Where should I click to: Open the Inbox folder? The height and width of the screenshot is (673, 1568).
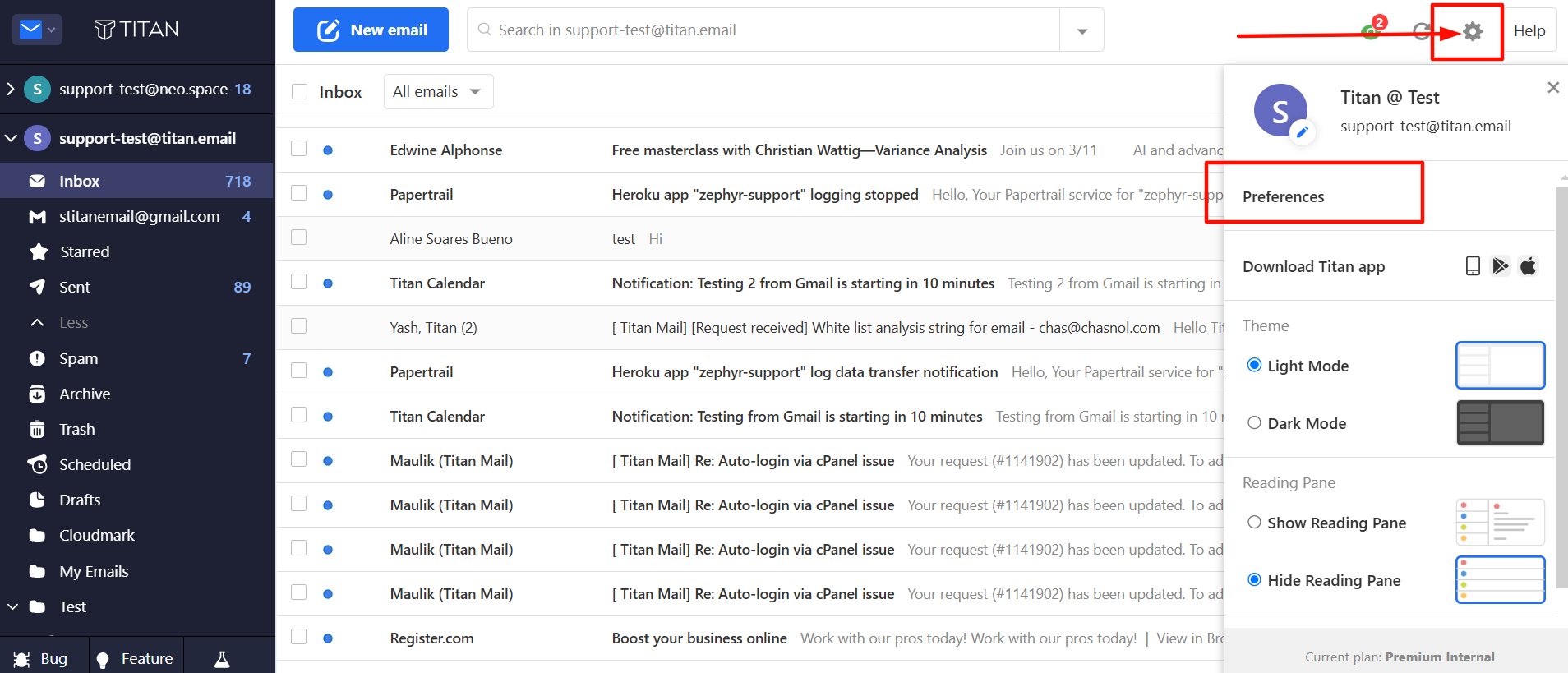136,181
